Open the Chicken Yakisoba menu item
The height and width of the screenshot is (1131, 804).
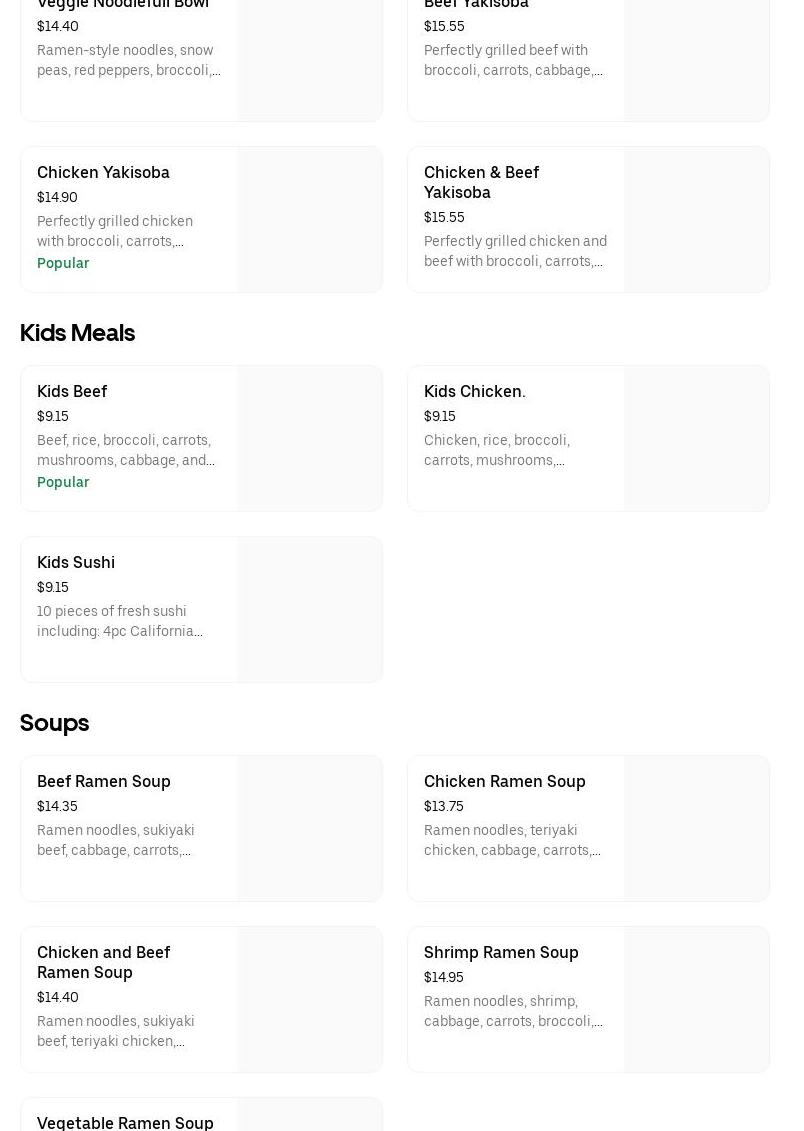click(x=103, y=172)
